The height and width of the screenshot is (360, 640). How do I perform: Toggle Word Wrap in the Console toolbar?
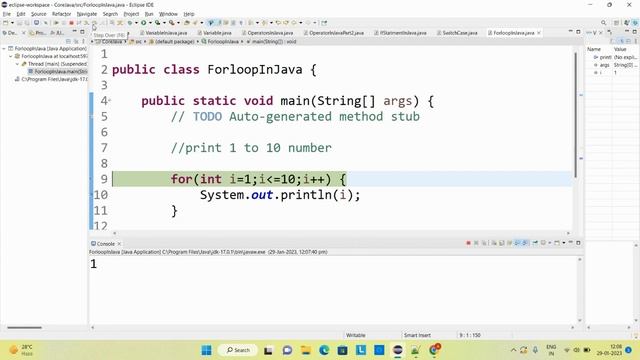pyautogui.click(x=509, y=243)
